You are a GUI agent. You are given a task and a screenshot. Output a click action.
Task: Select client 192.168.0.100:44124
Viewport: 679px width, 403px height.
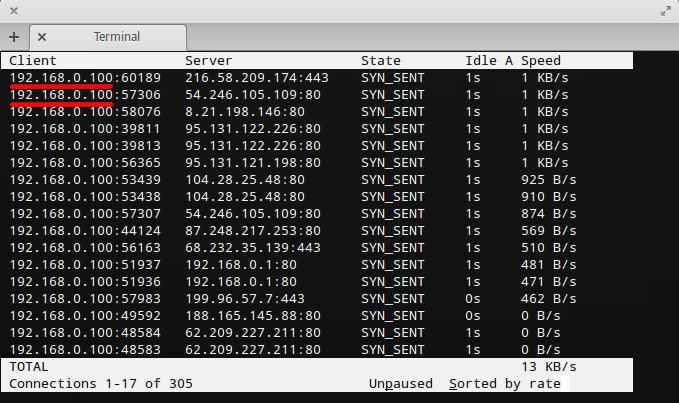[x=85, y=231]
